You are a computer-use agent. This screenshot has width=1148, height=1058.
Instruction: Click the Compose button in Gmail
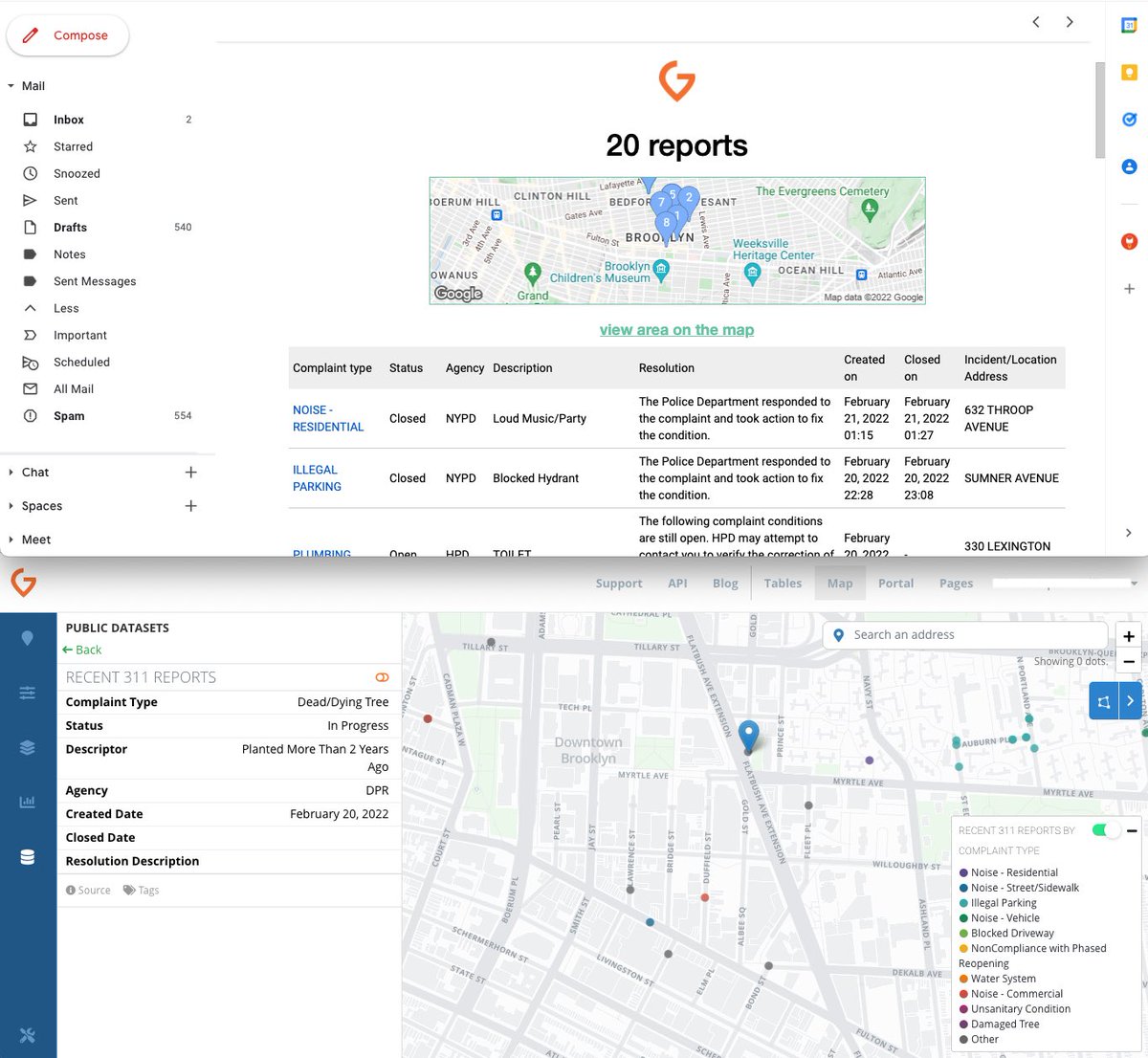[67, 35]
